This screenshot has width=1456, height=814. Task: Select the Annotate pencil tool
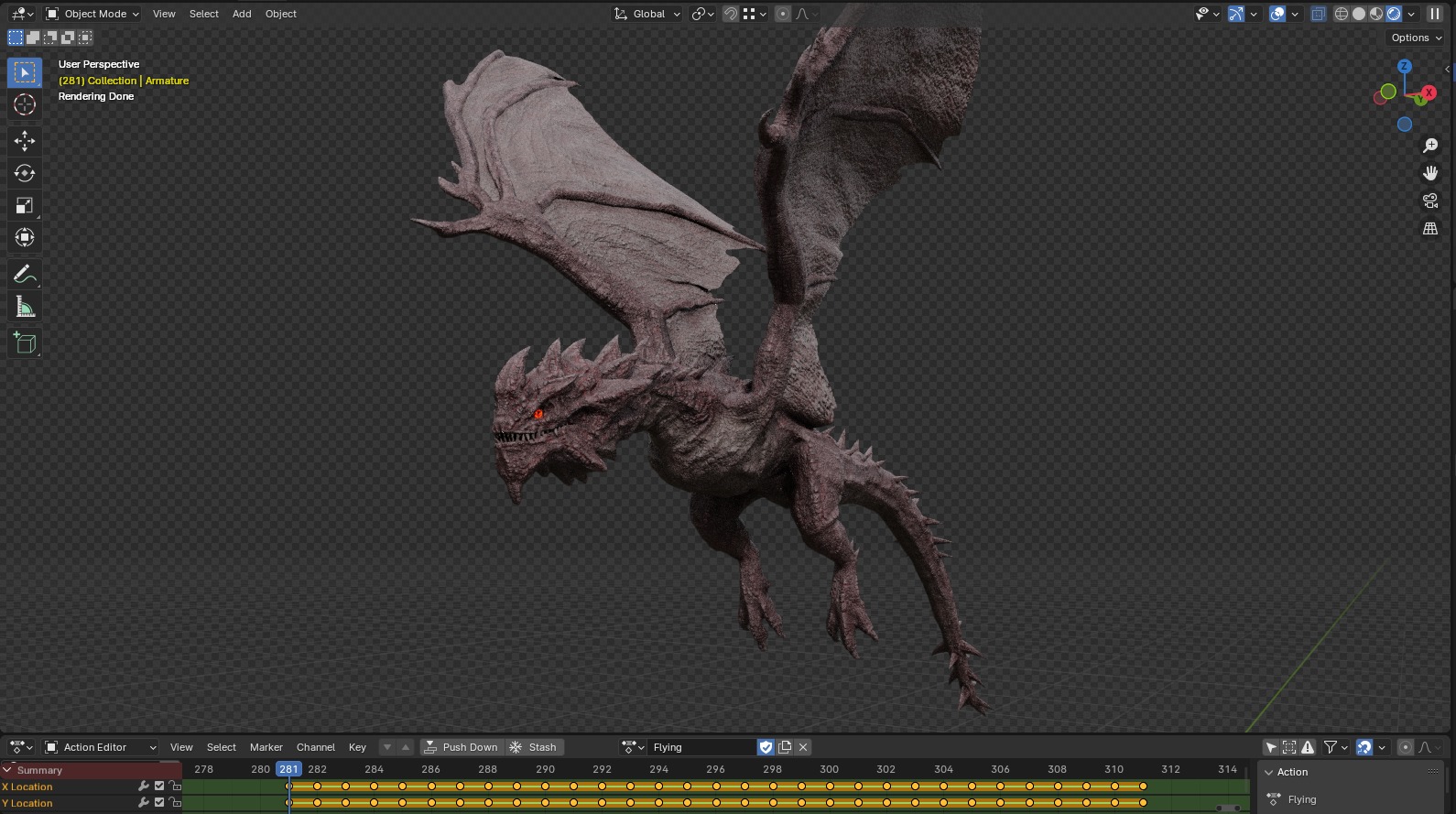(x=25, y=275)
